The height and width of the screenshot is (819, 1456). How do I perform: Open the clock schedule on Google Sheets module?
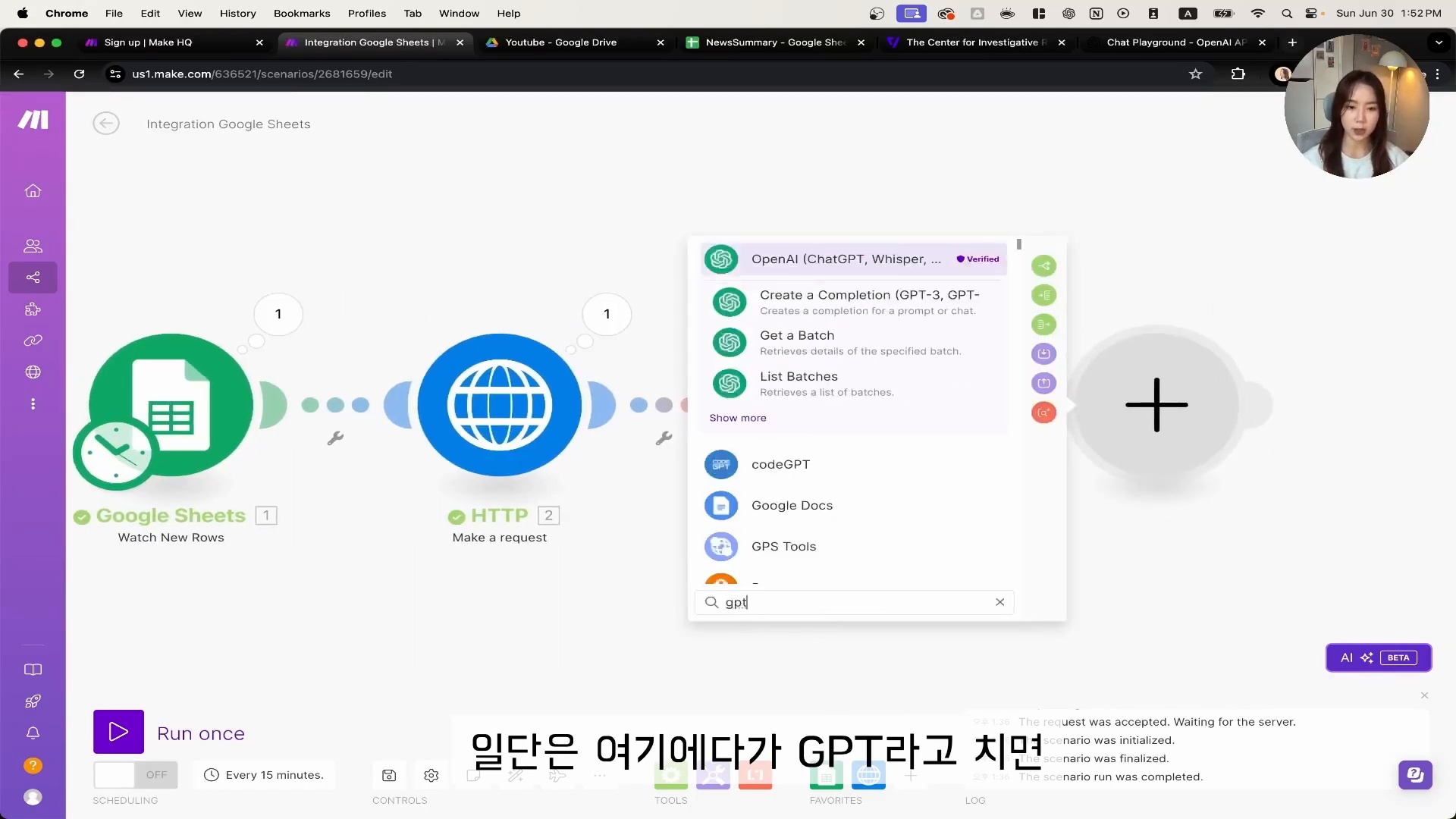pyautogui.click(x=115, y=452)
